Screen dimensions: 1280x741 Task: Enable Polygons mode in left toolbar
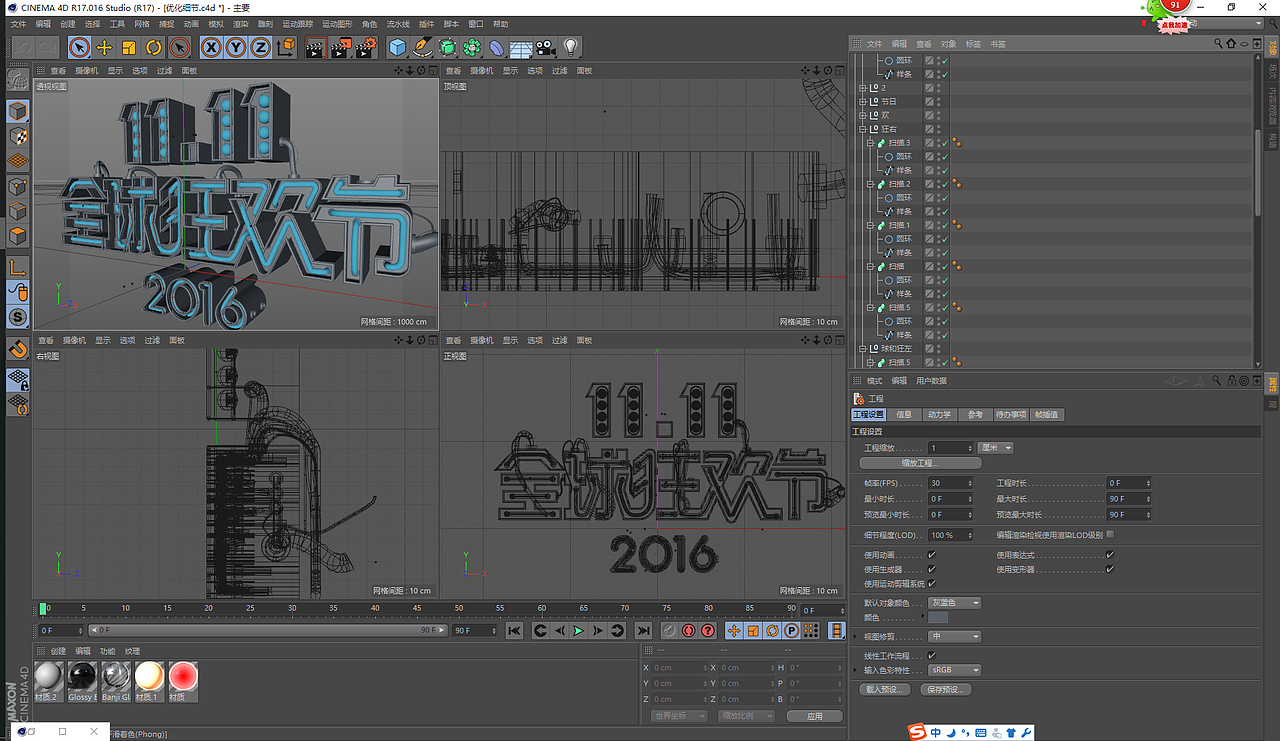[x=18, y=237]
